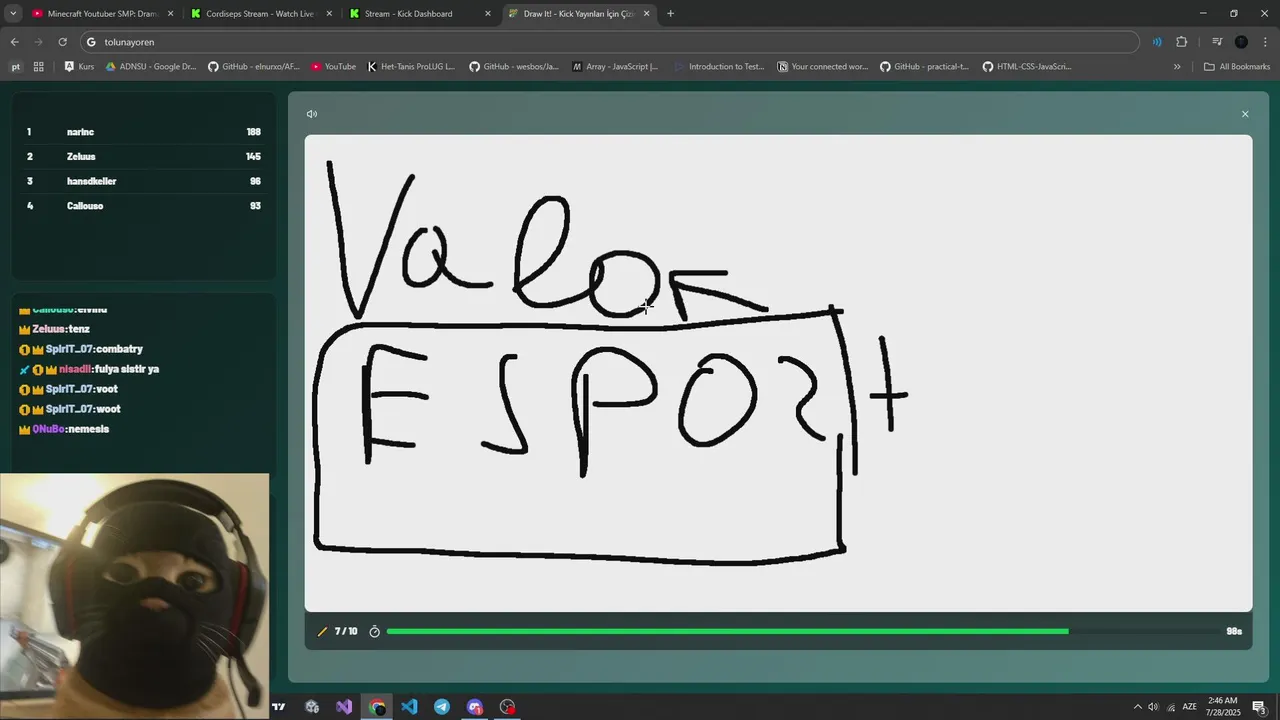Open GitHub - practical-t... bookmark
The height and width of the screenshot is (720, 1280).
click(x=924, y=67)
